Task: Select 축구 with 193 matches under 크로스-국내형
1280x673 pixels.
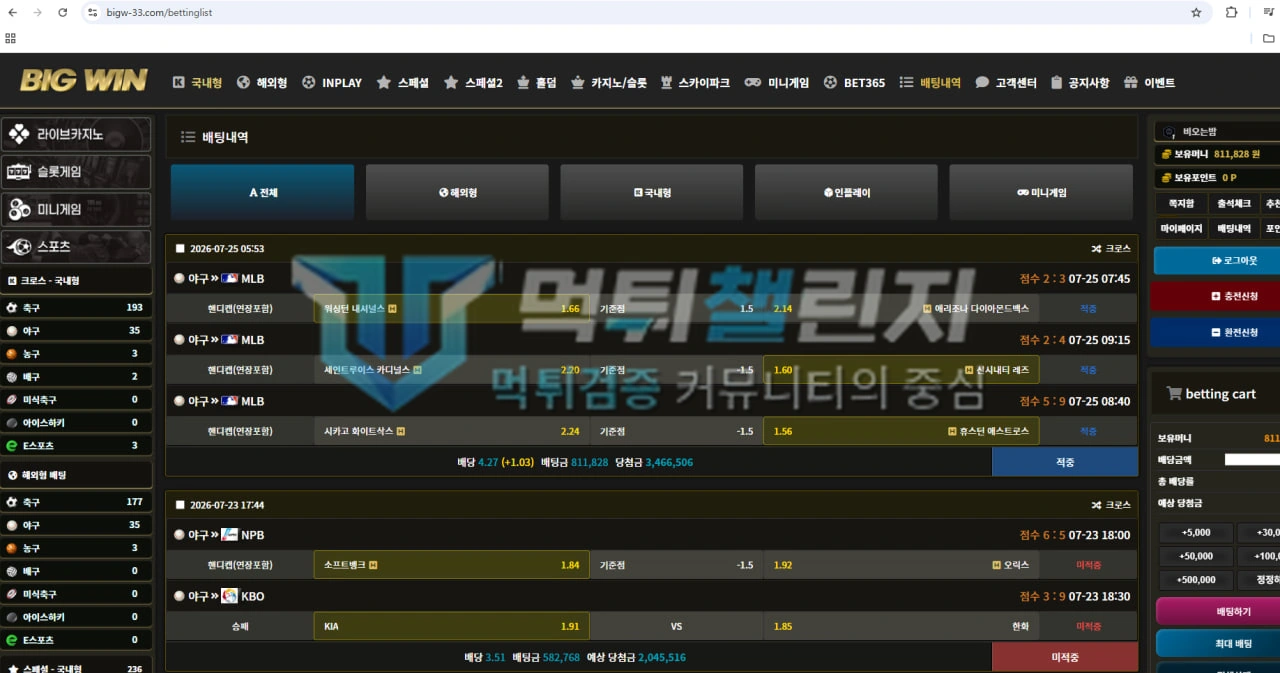Action: coord(77,308)
